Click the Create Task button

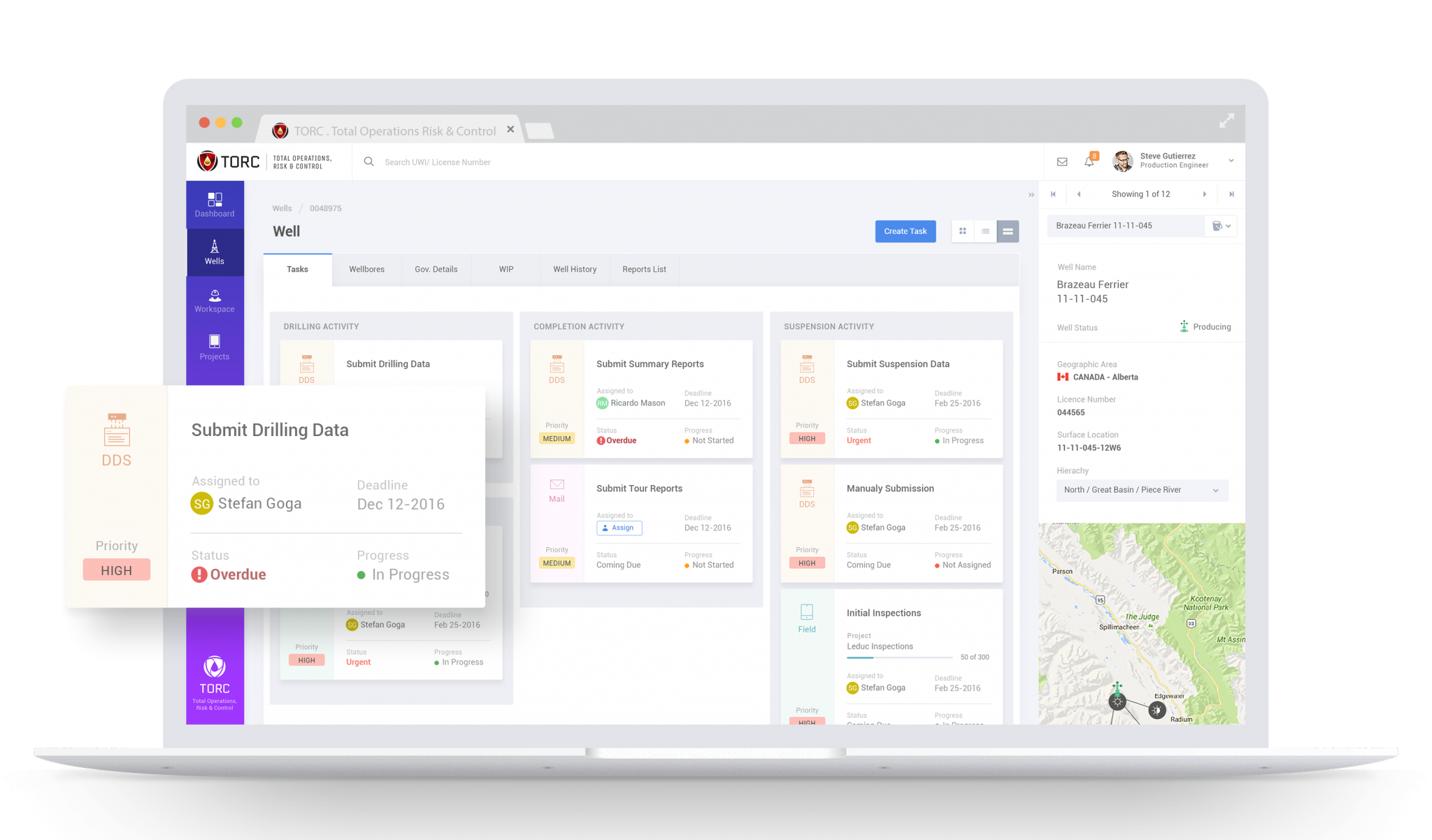click(905, 231)
